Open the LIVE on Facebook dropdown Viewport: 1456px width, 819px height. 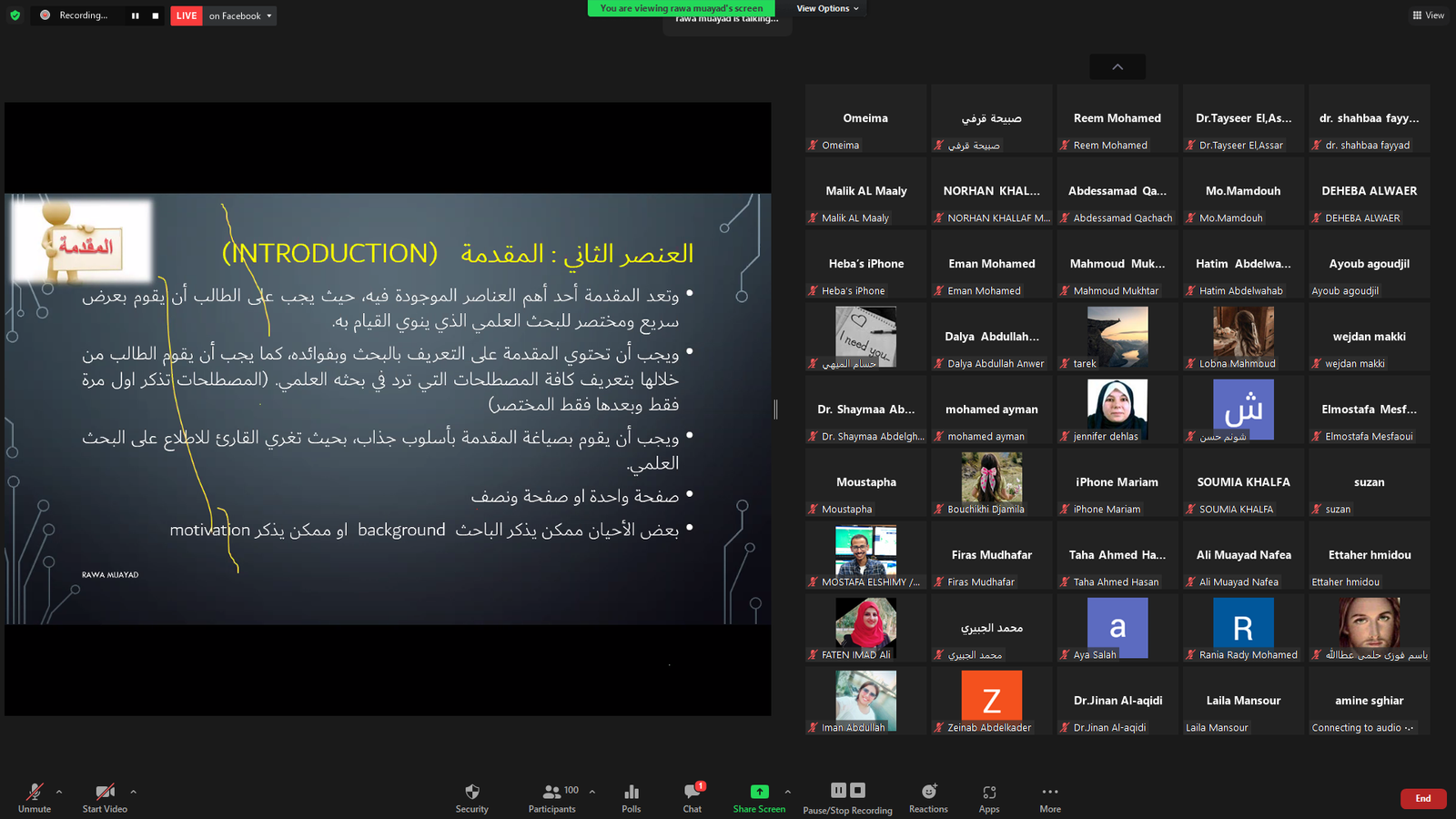[223, 15]
